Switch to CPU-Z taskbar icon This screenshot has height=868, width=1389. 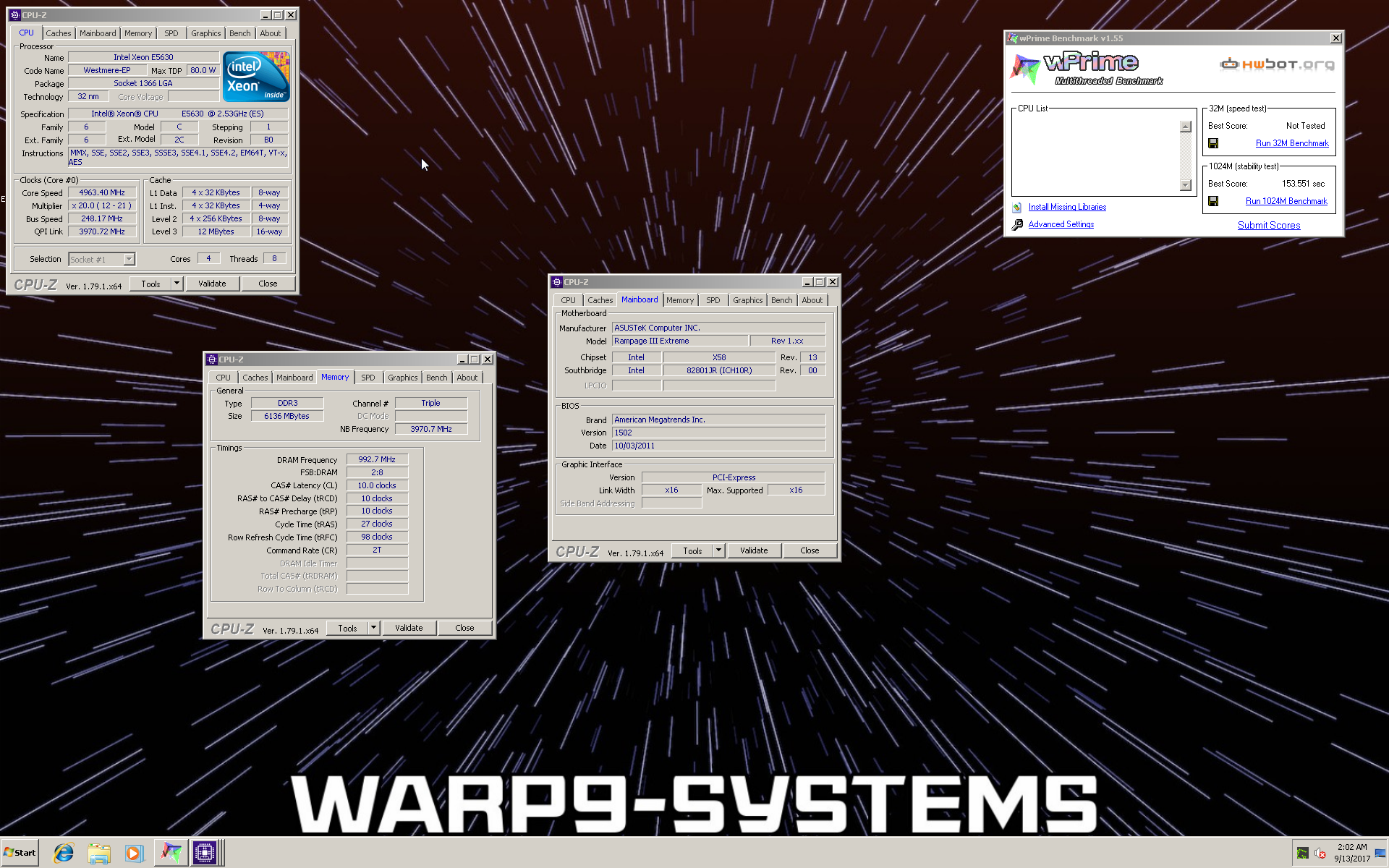click(205, 853)
